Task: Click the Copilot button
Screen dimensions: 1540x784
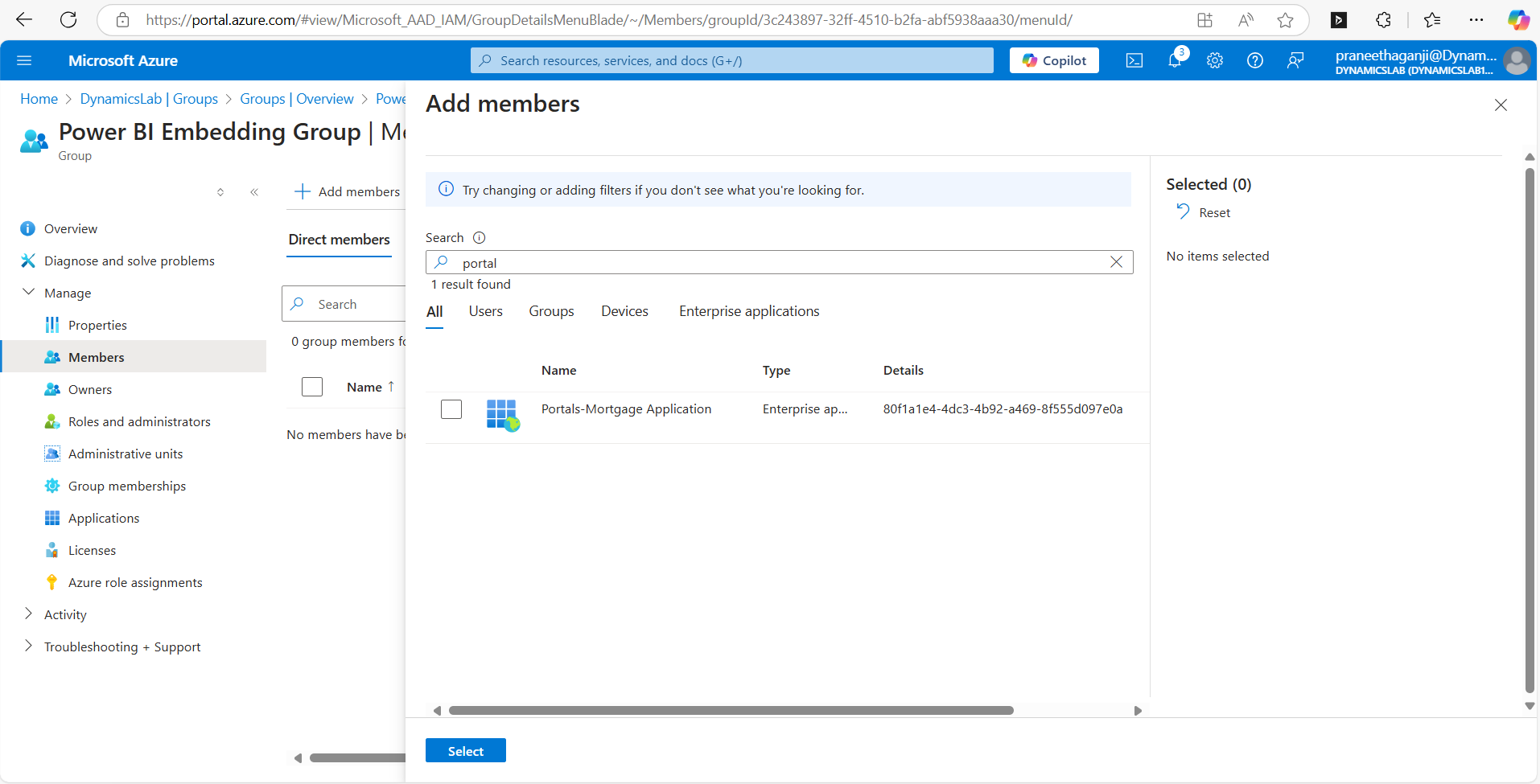Action: [x=1054, y=60]
